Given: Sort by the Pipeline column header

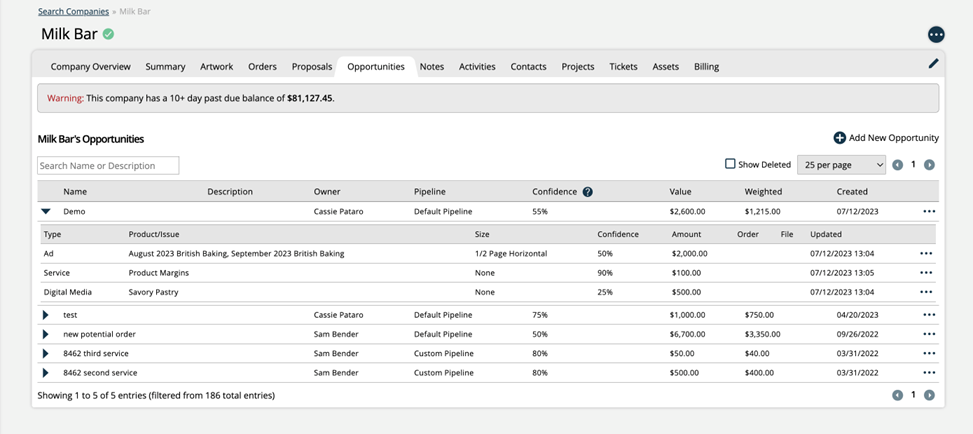Looking at the screenshot, I should tap(429, 192).
